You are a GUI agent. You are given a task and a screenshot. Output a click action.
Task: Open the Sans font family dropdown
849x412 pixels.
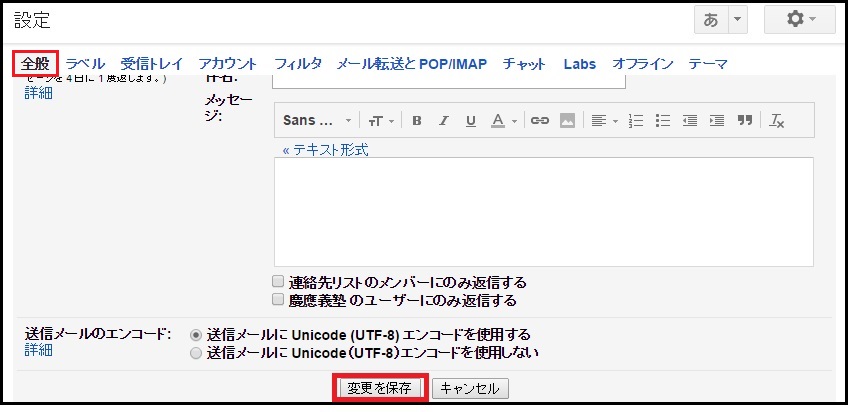[317, 121]
